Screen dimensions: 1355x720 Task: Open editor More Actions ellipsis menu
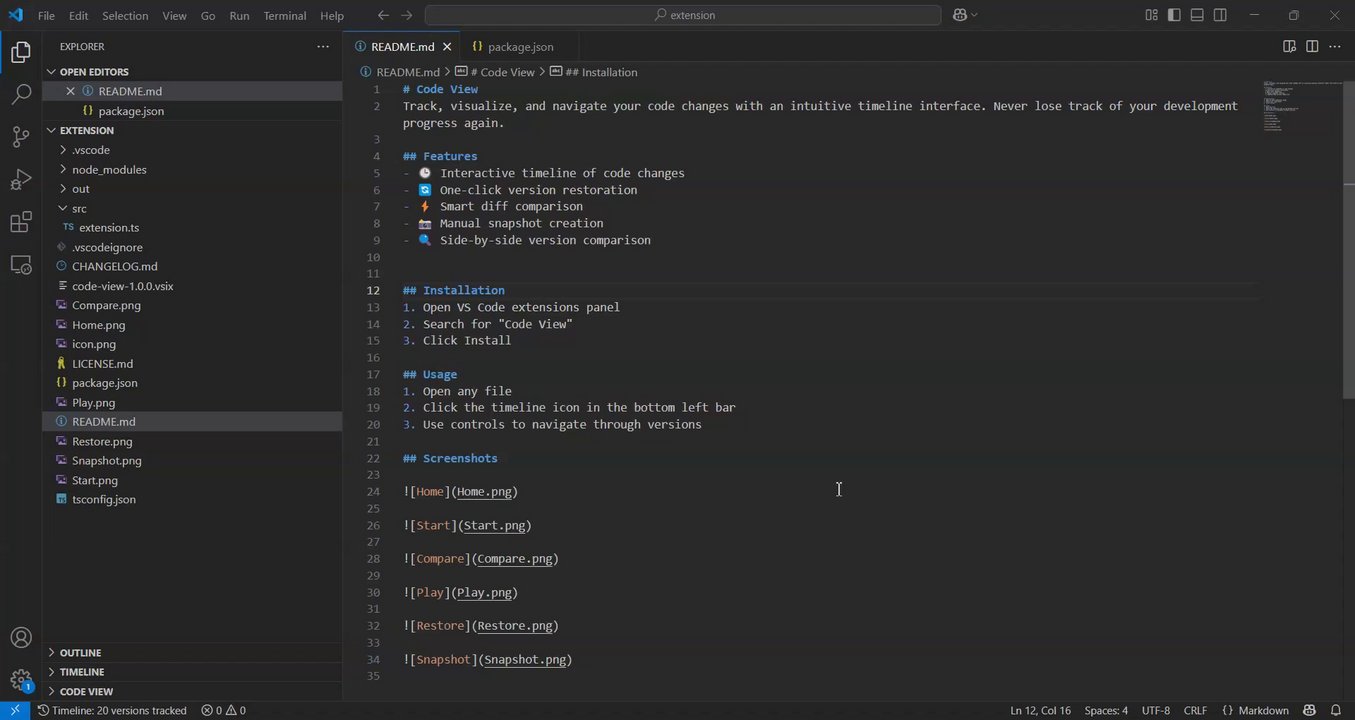point(1335,46)
